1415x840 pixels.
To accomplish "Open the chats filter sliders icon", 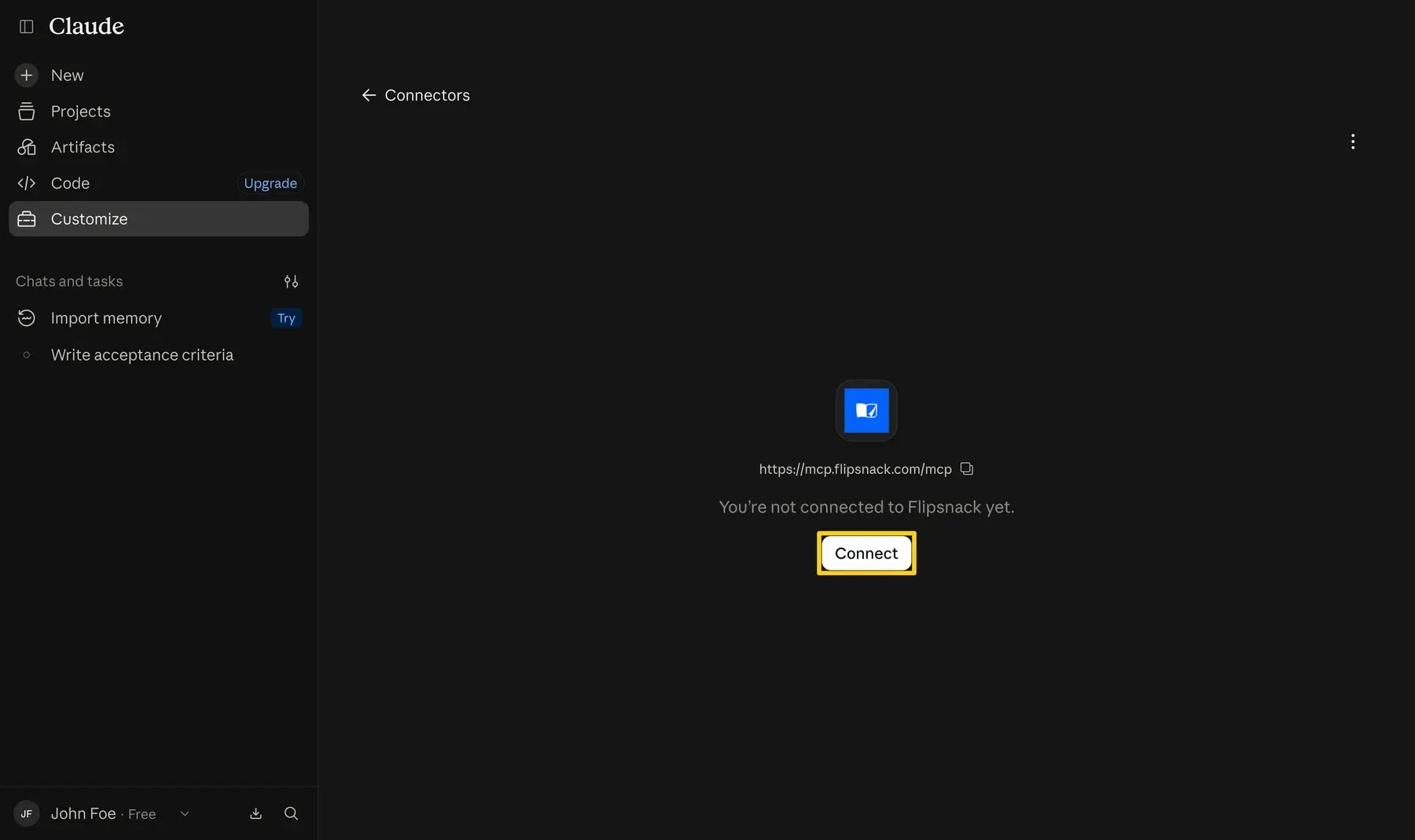I will (291, 281).
